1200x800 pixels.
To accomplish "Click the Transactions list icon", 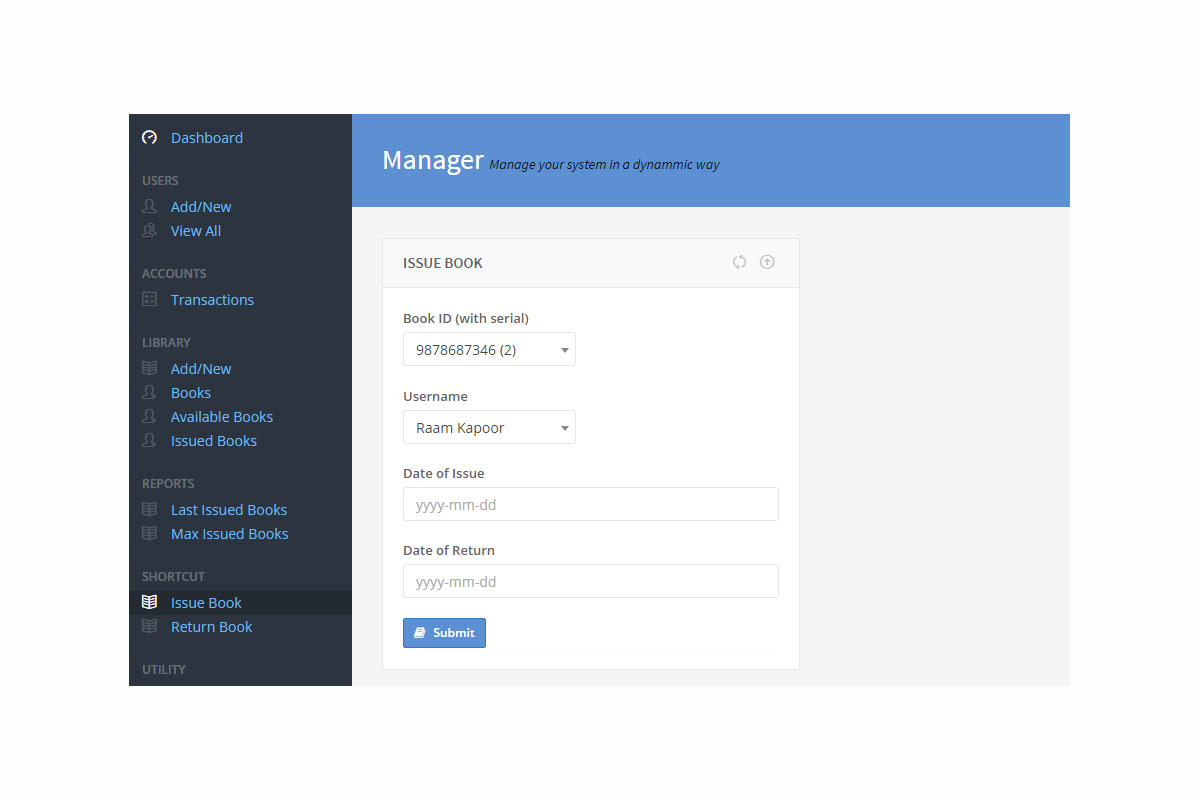I will tap(149, 300).
